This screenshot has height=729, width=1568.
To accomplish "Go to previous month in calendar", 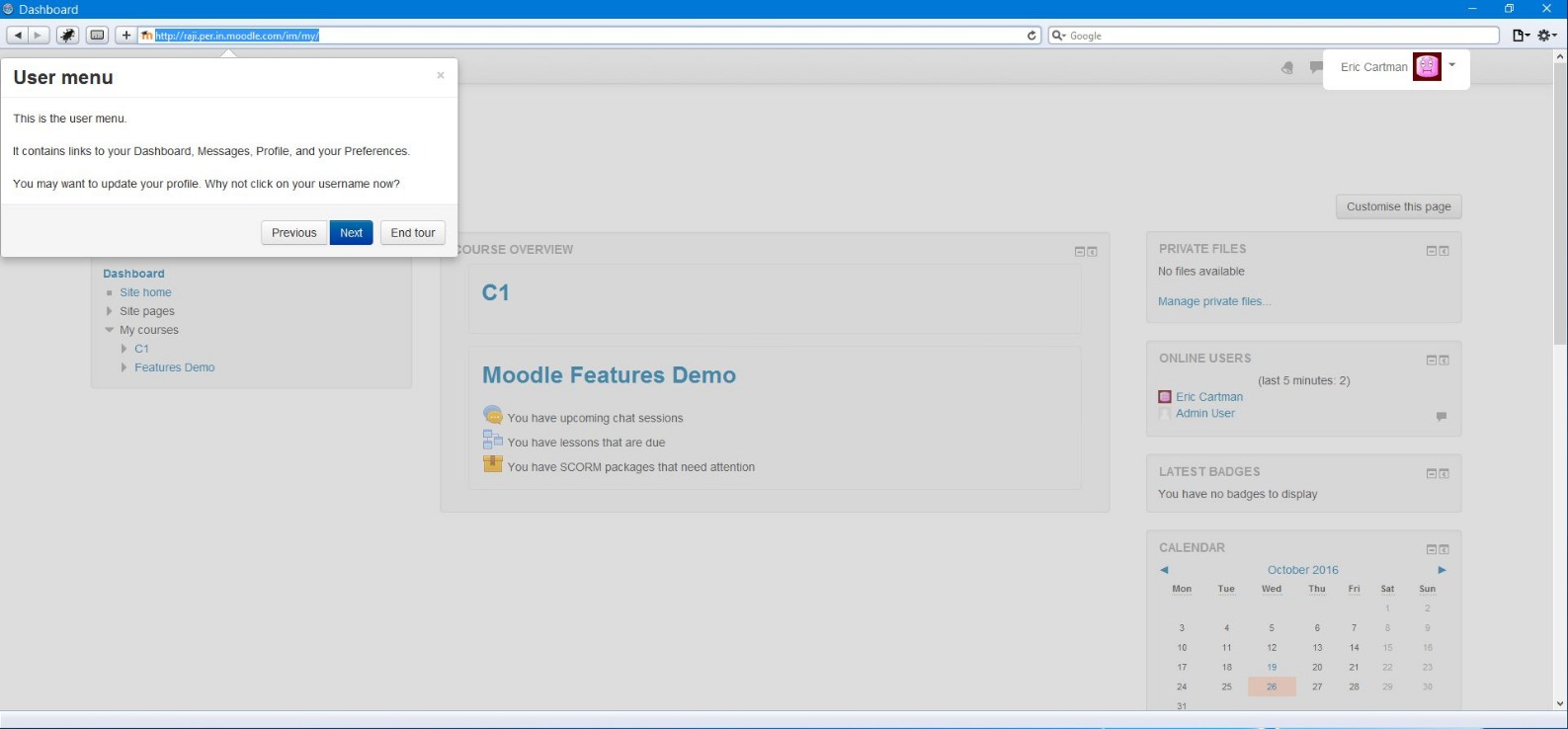I will click(1164, 570).
